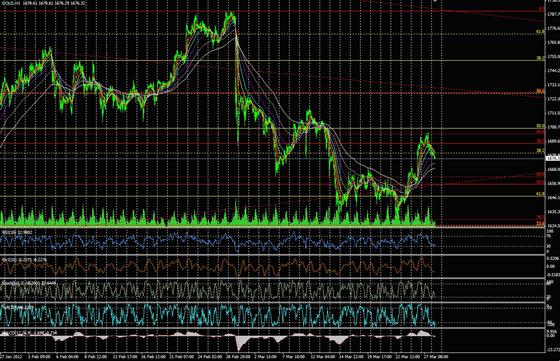The image size is (560, 361).
Task: Click the RSI scale value 30
Action: (x=549, y=246)
